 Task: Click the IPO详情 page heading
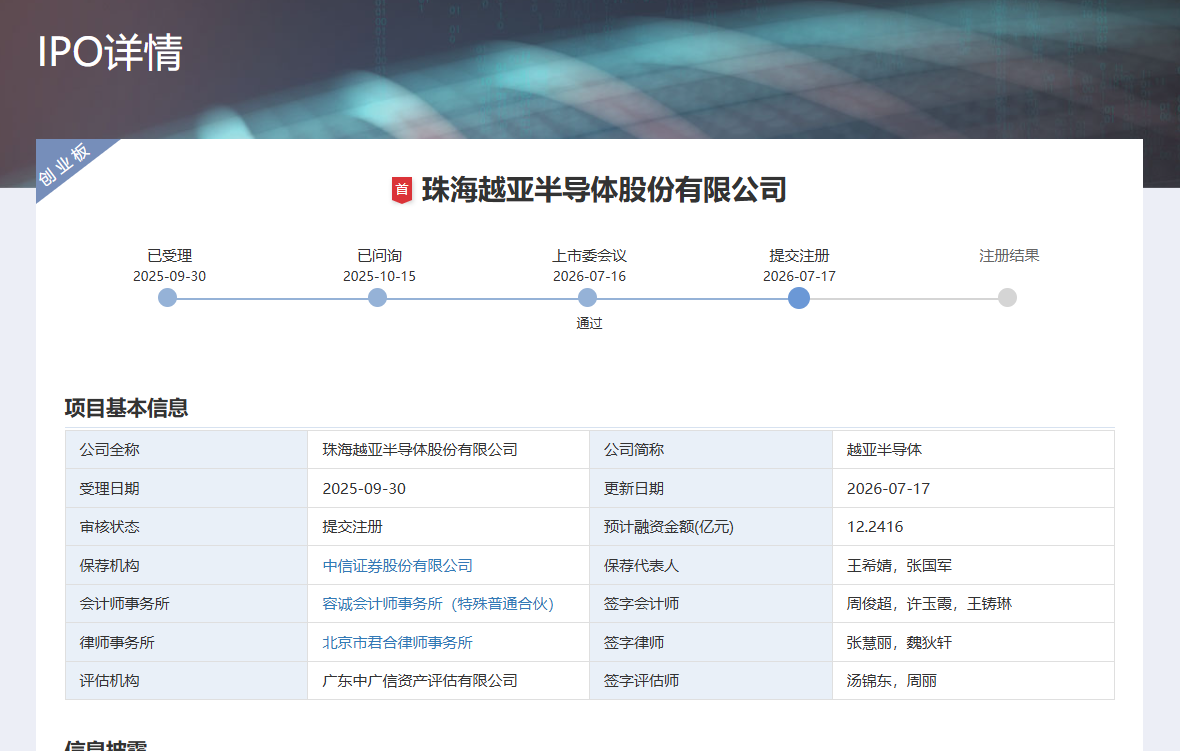click(110, 52)
